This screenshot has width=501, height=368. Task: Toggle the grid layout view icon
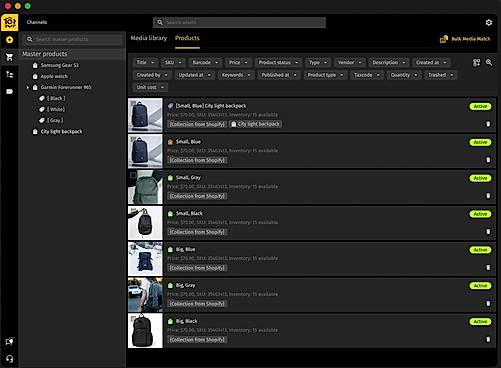pyautogui.click(x=477, y=62)
